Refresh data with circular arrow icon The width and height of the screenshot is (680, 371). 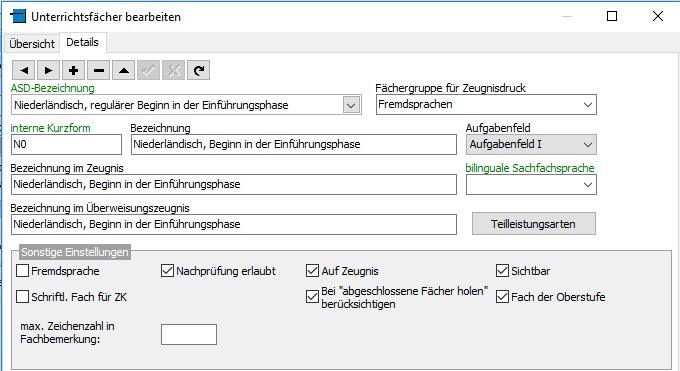tap(199, 70)
